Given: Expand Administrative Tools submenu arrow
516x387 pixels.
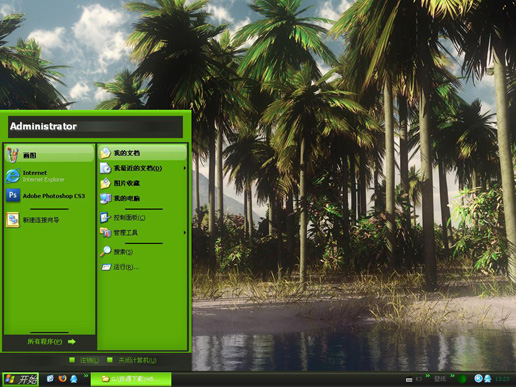Looking at the screenshot, I should [x=184, y=232].
